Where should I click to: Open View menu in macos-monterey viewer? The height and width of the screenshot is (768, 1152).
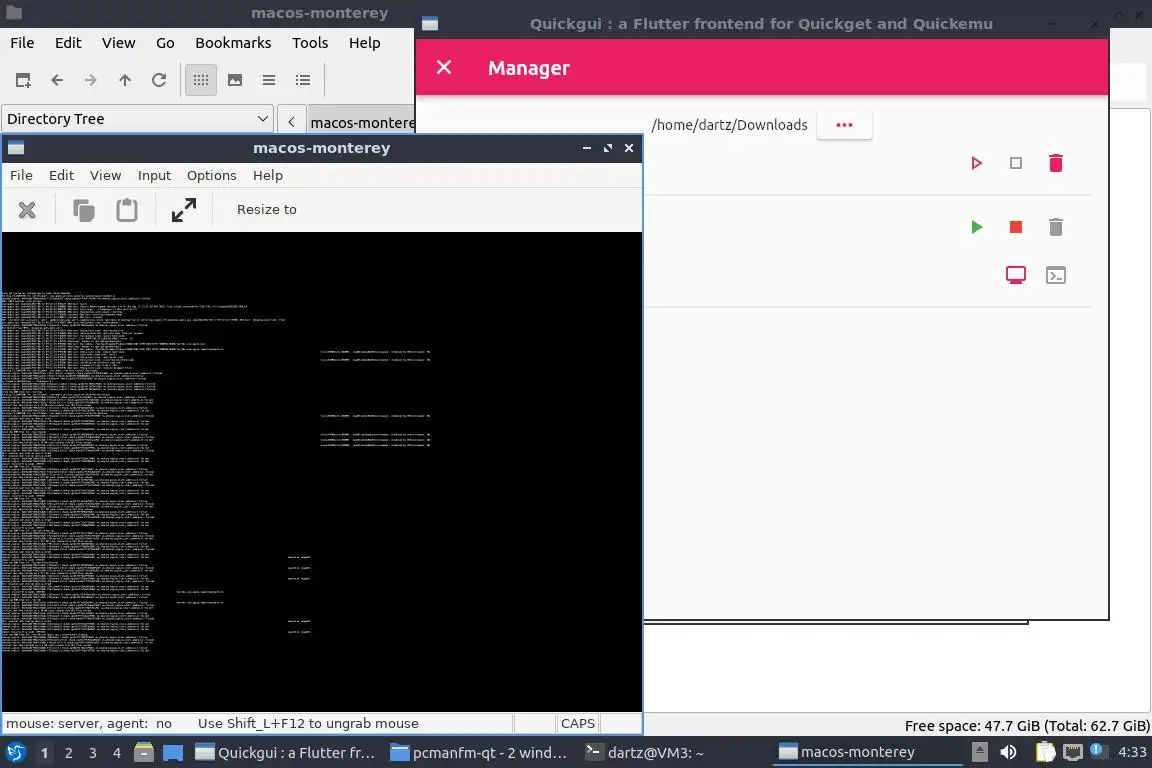(106, 175)
